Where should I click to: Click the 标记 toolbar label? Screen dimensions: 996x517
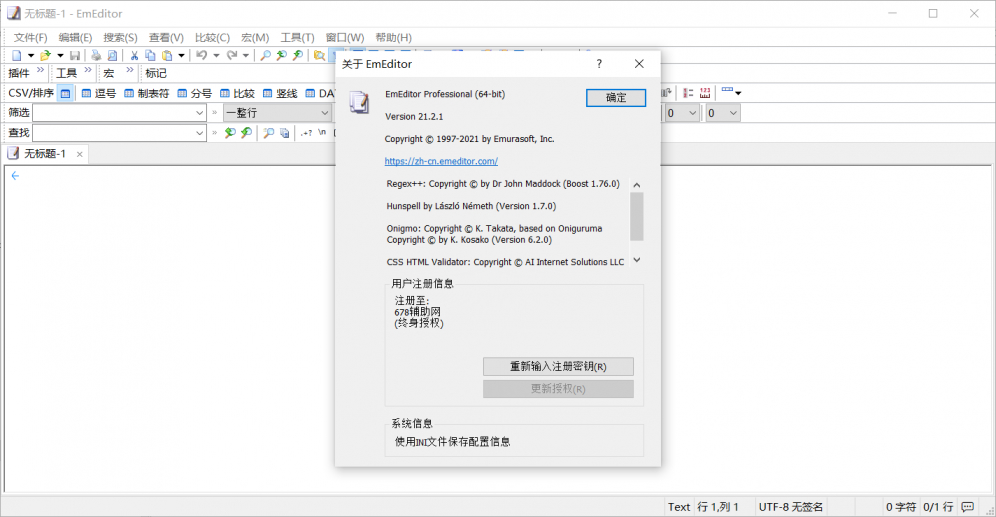[x=156, y=73]
